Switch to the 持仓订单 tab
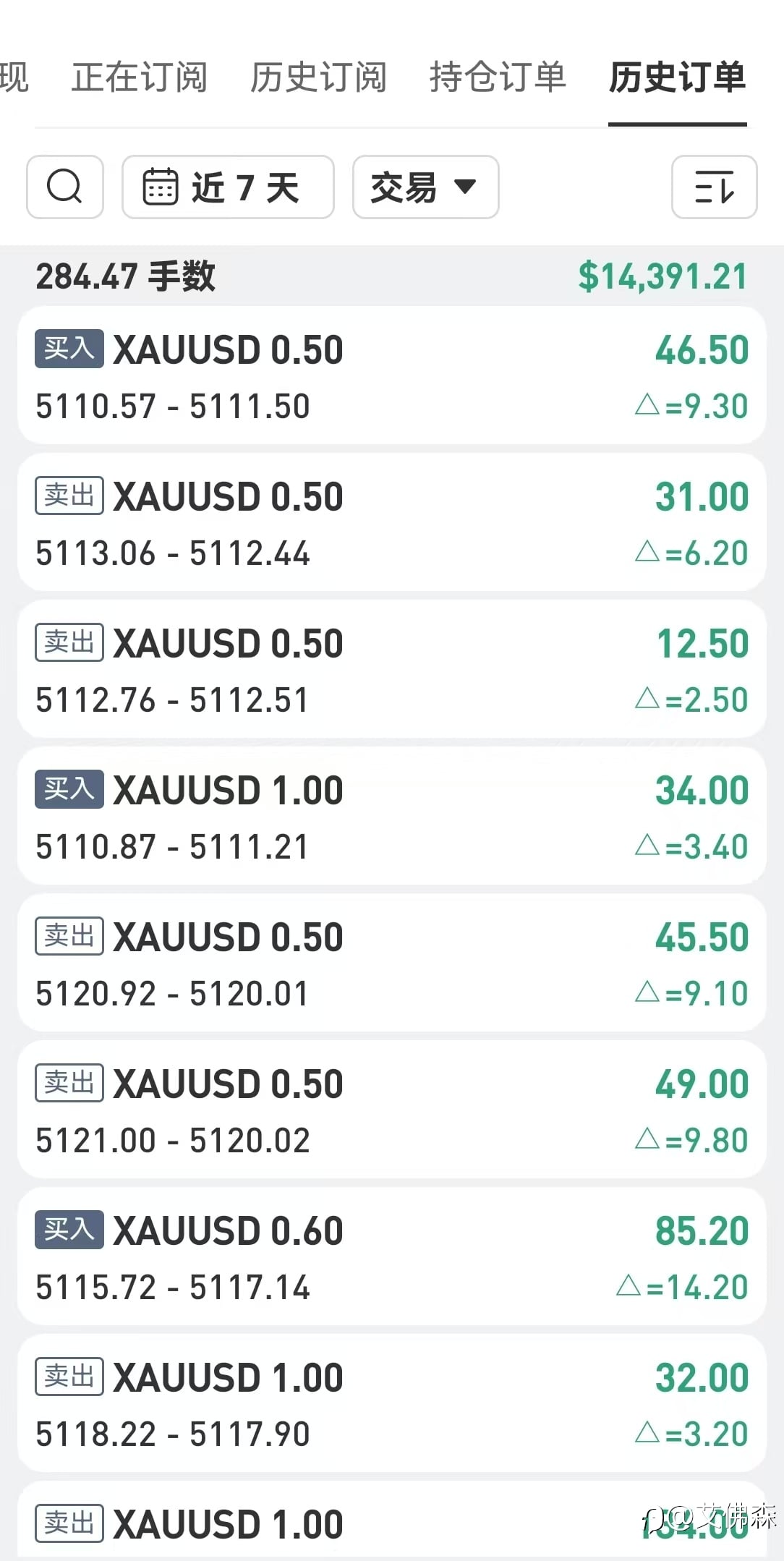The image size is (784, 1561). coord(498,77)
